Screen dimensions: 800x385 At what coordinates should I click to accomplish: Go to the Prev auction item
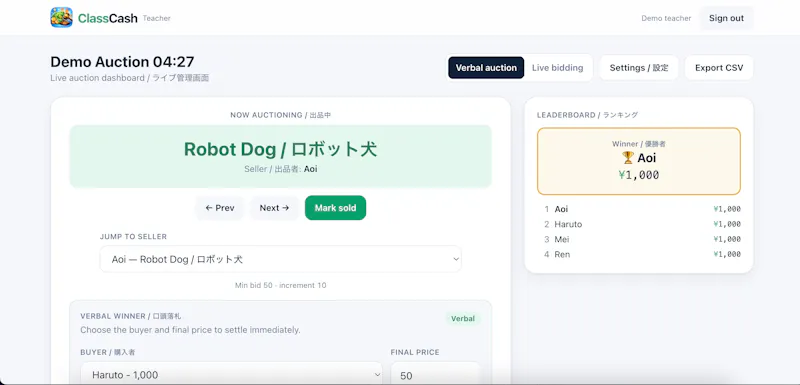click(x=220, y=208)
